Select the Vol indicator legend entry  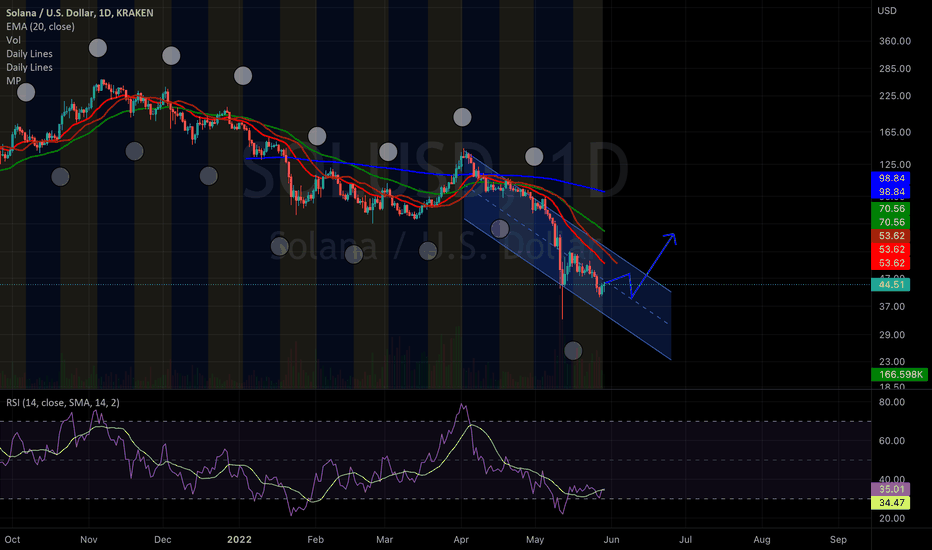(x=13, y=40)
